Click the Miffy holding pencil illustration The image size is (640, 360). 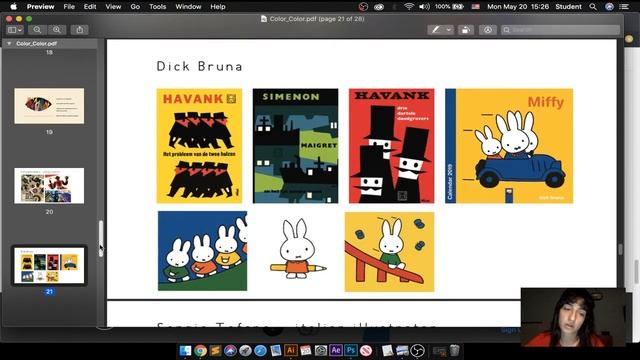[x=297, y=250]
